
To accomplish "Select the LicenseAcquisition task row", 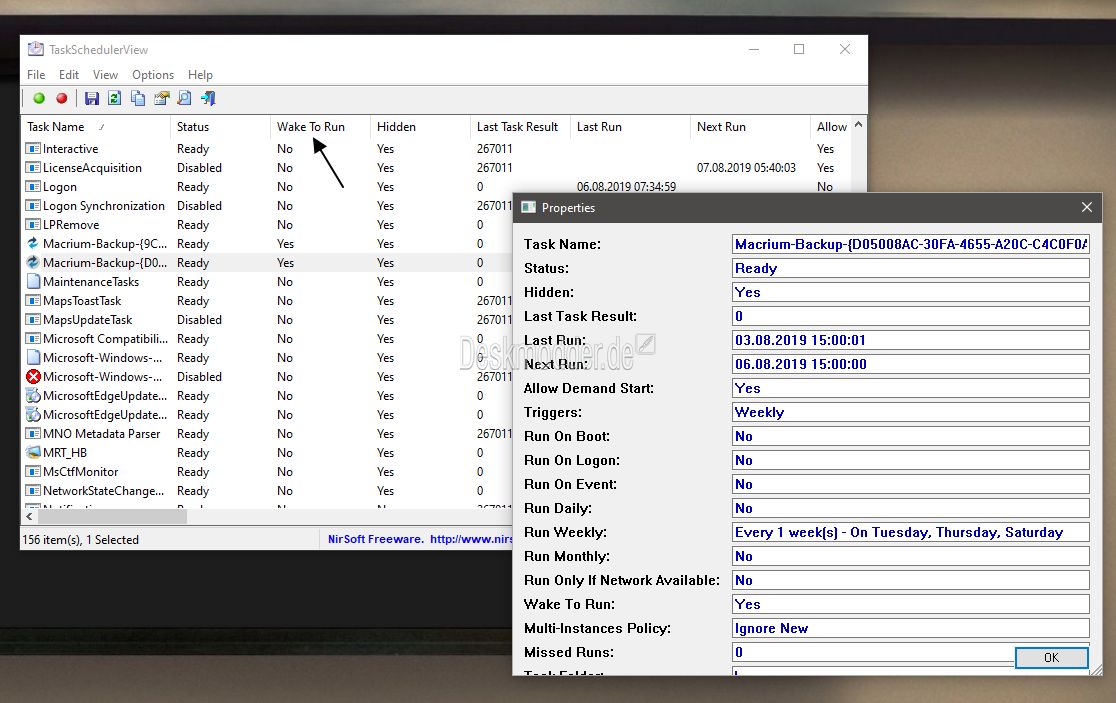I will point(92,168).
